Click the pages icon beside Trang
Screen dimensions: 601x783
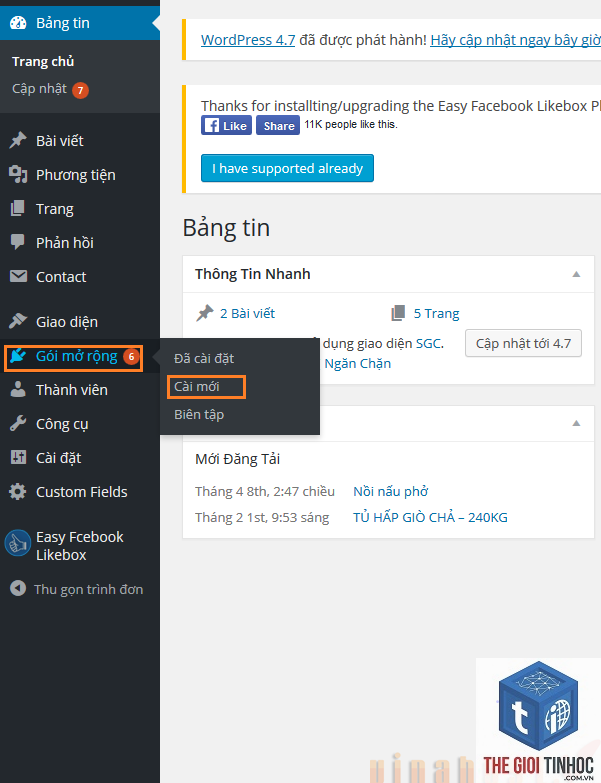pyautogui.click(x=18, y=208)
